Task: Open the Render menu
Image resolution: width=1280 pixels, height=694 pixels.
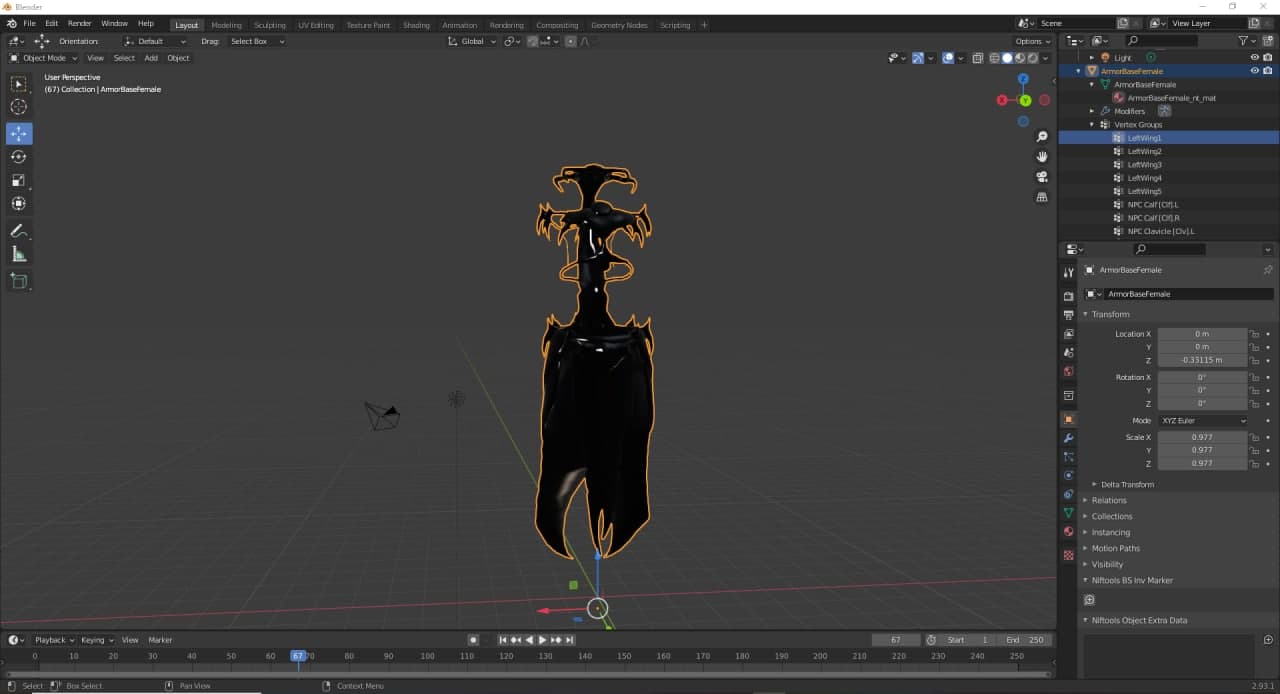Action: coord(80,22)
